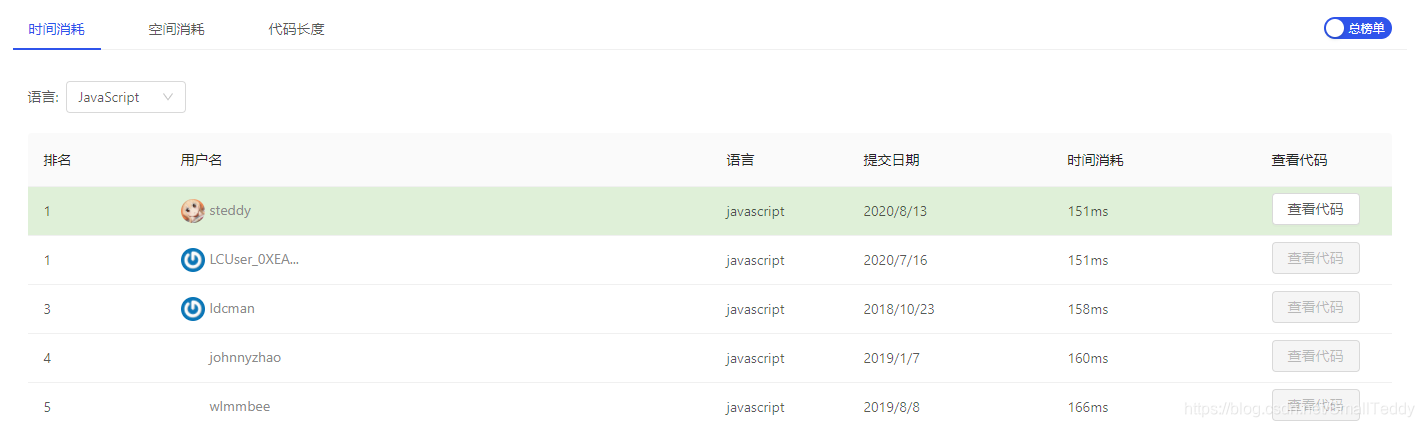
Task: Open user steddy's name link
Action: (x=230, y=211)
